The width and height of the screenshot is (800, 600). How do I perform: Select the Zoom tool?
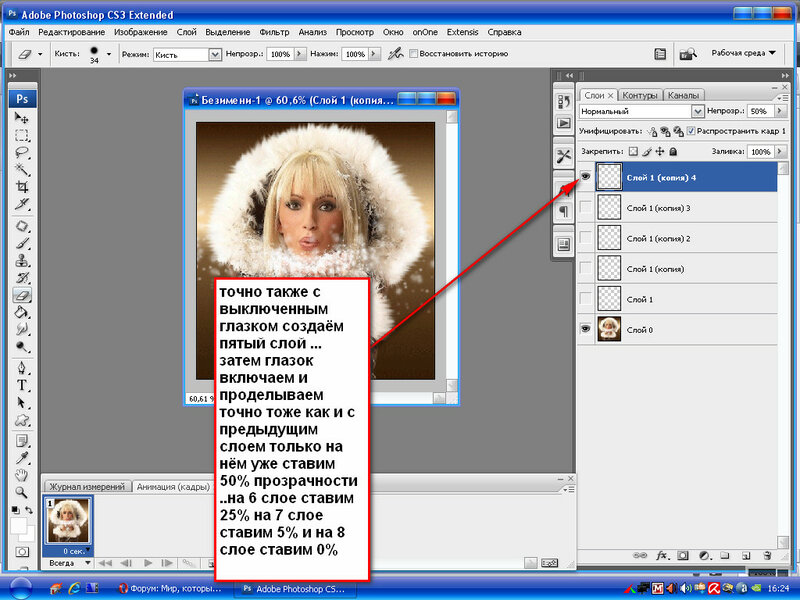pos(21,492)
